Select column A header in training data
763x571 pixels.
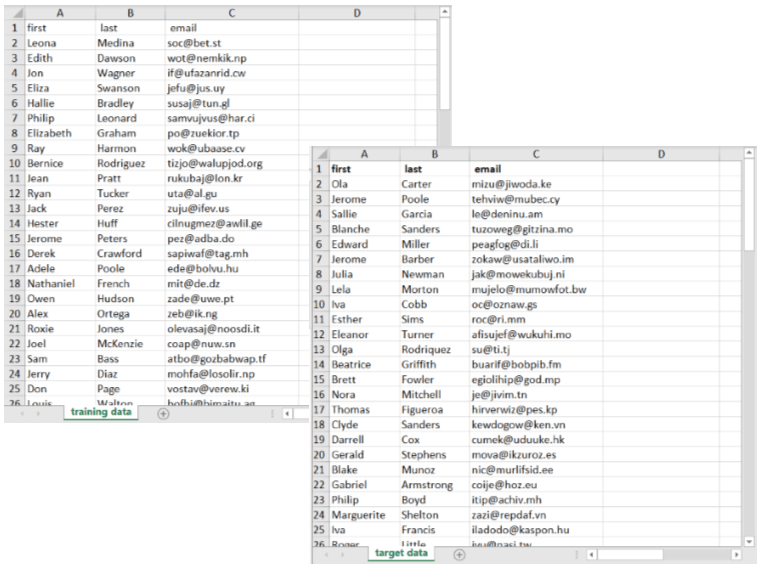(60, 13)
